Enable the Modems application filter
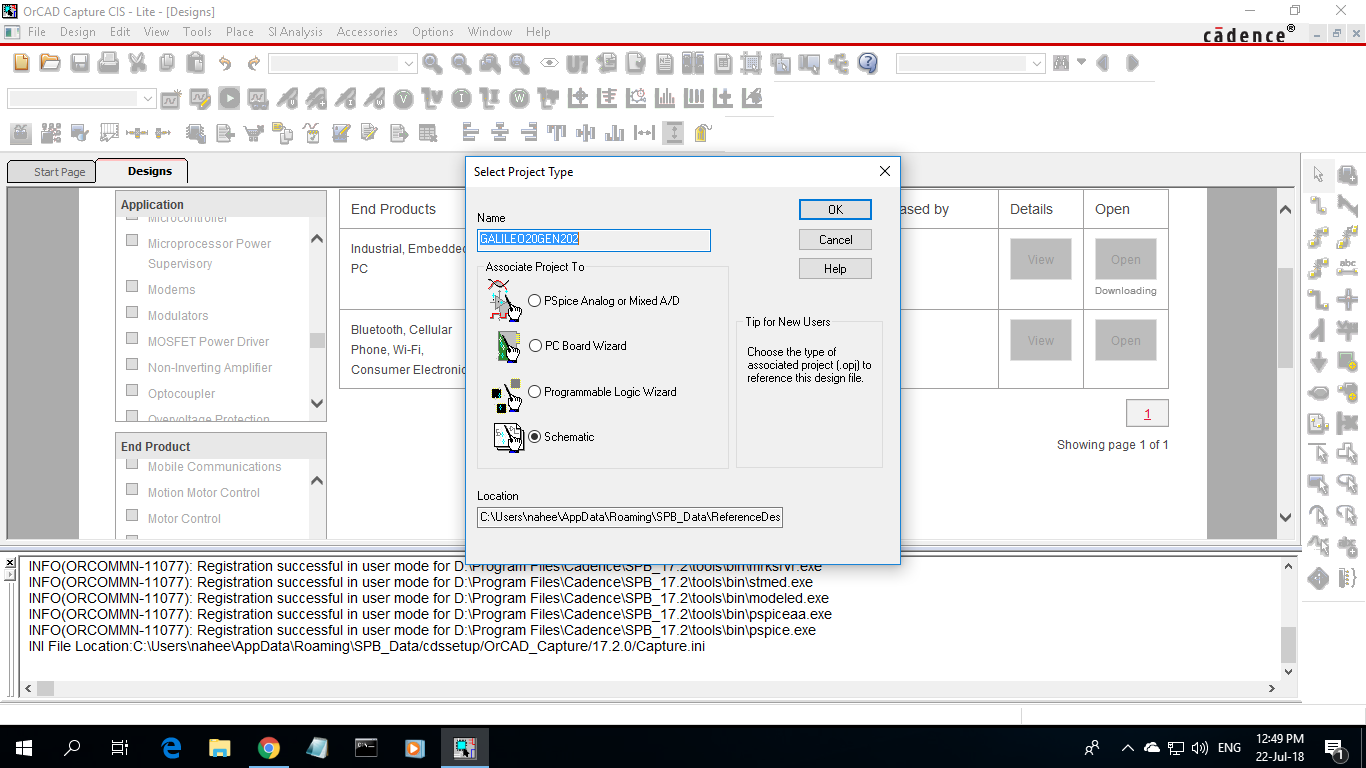This screenshot has height=768, width=1366. click(131, 289)
